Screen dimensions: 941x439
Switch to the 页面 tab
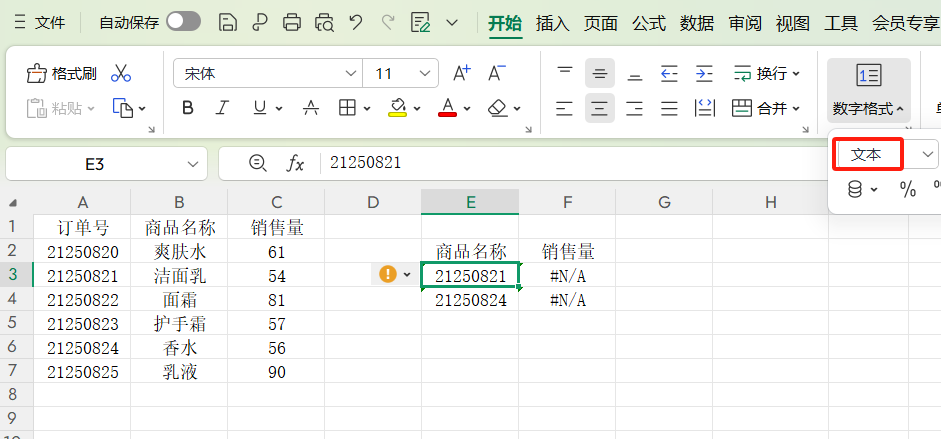(601, 23)
